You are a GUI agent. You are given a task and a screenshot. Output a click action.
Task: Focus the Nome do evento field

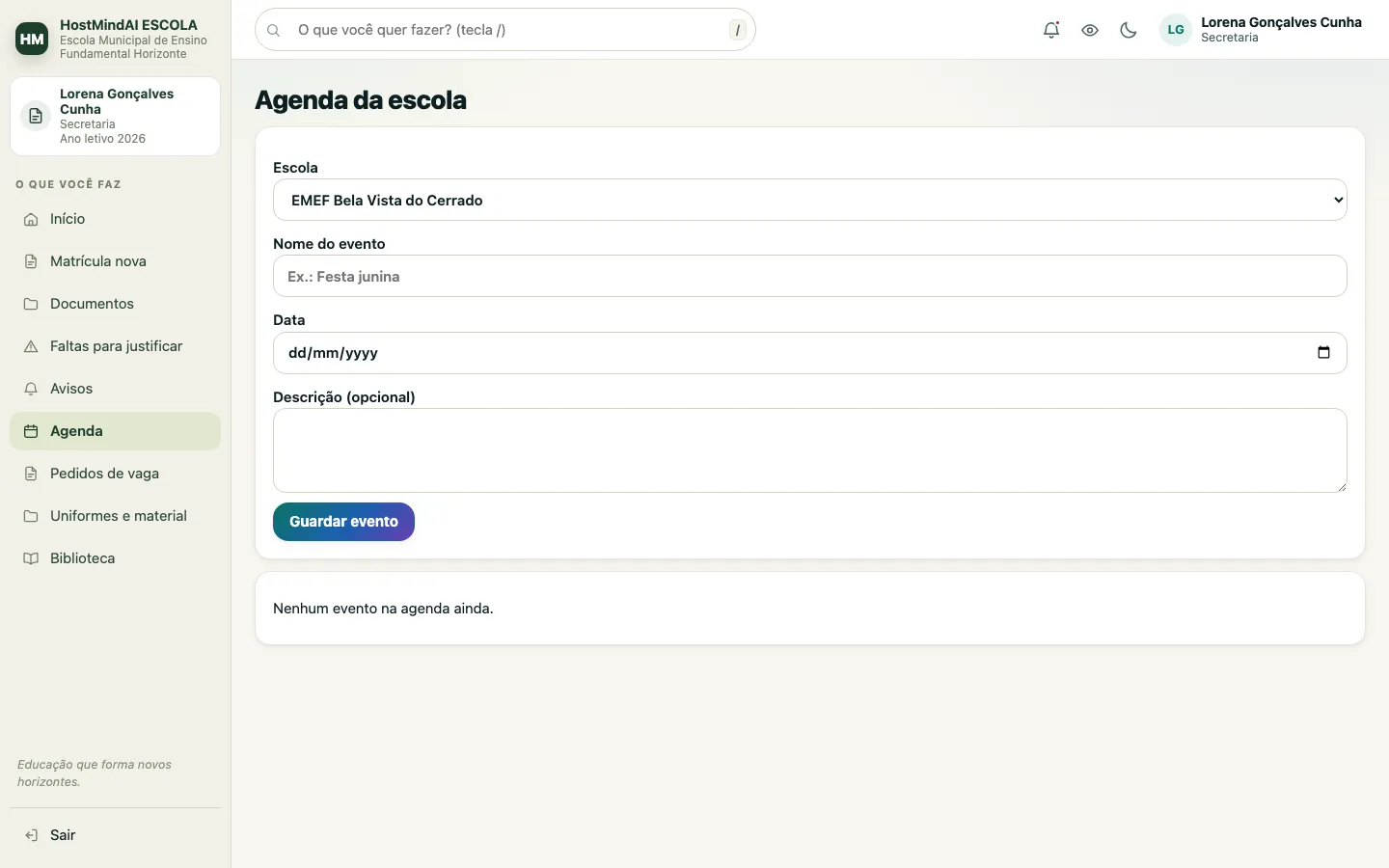(x=810, y=276)
